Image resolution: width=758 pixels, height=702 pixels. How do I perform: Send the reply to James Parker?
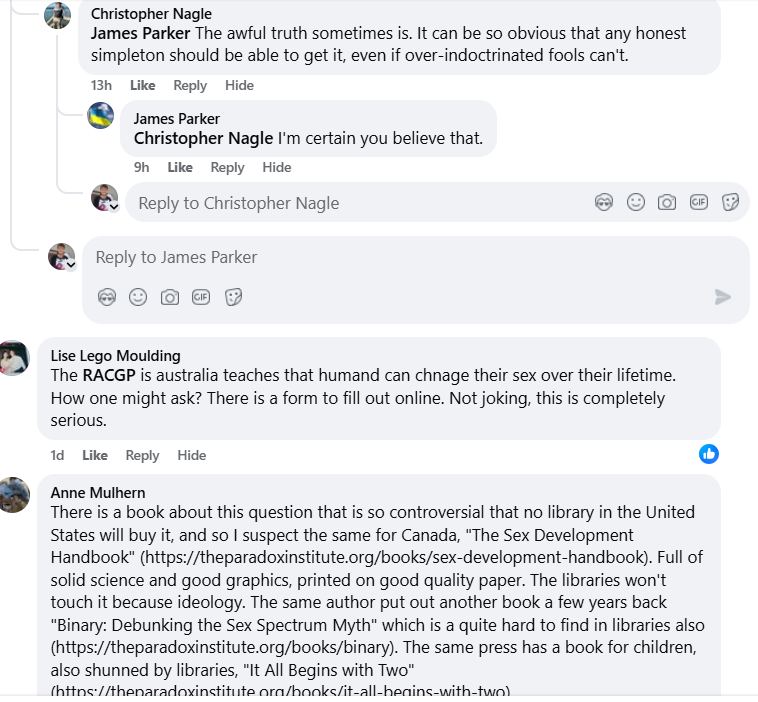[722, 297]
